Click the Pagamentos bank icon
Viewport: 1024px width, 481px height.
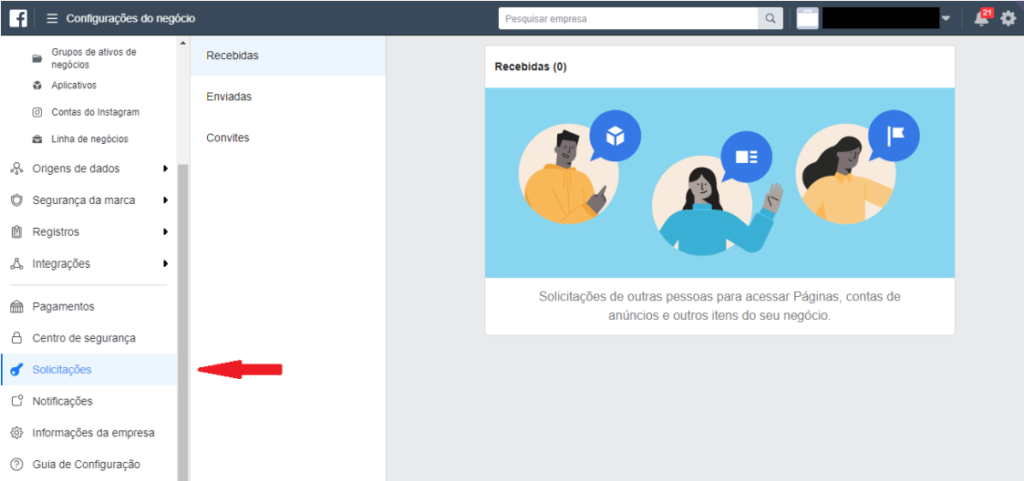tap(16, 306)
